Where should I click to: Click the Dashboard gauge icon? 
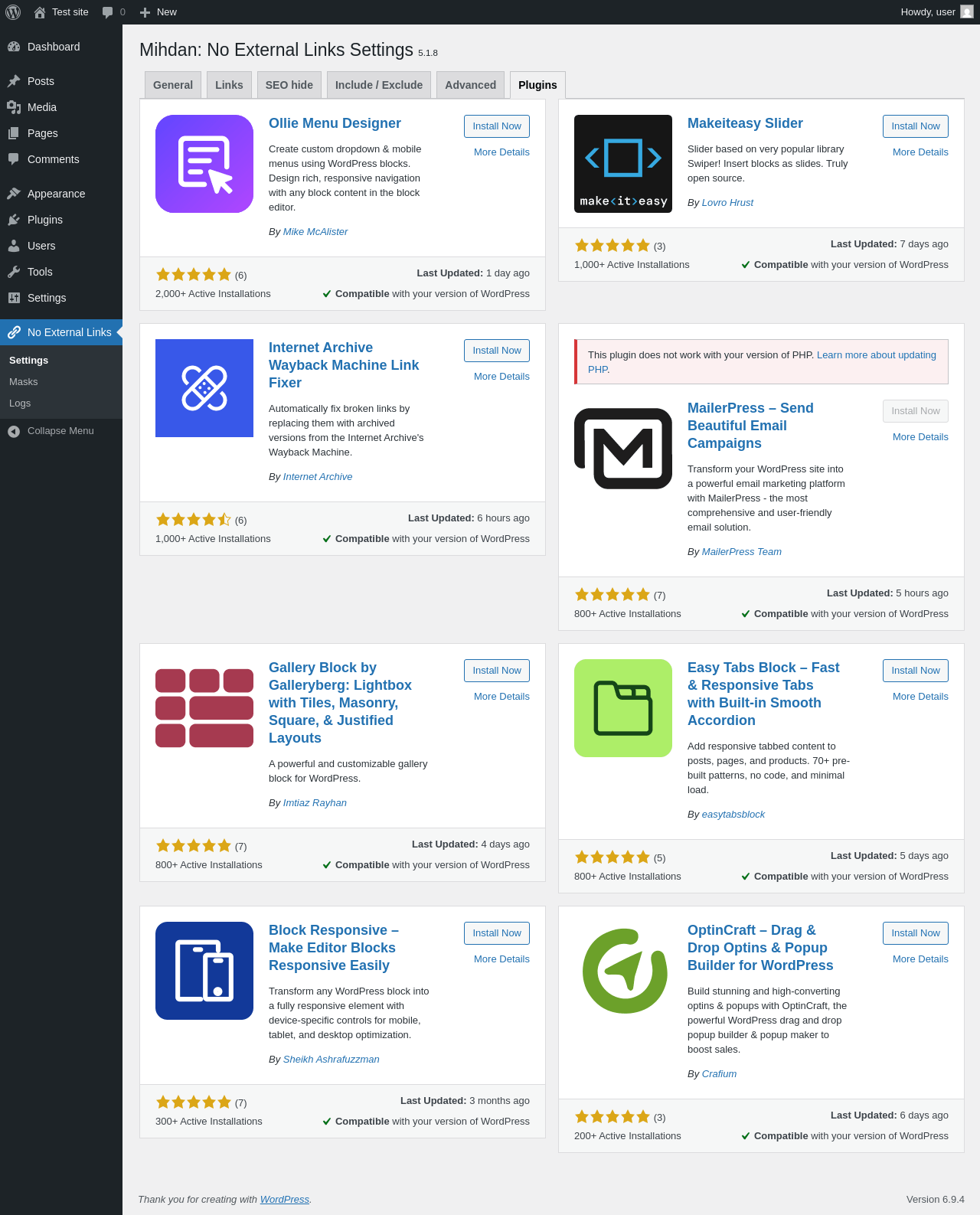pyautogui.click(x=14, y=47)
